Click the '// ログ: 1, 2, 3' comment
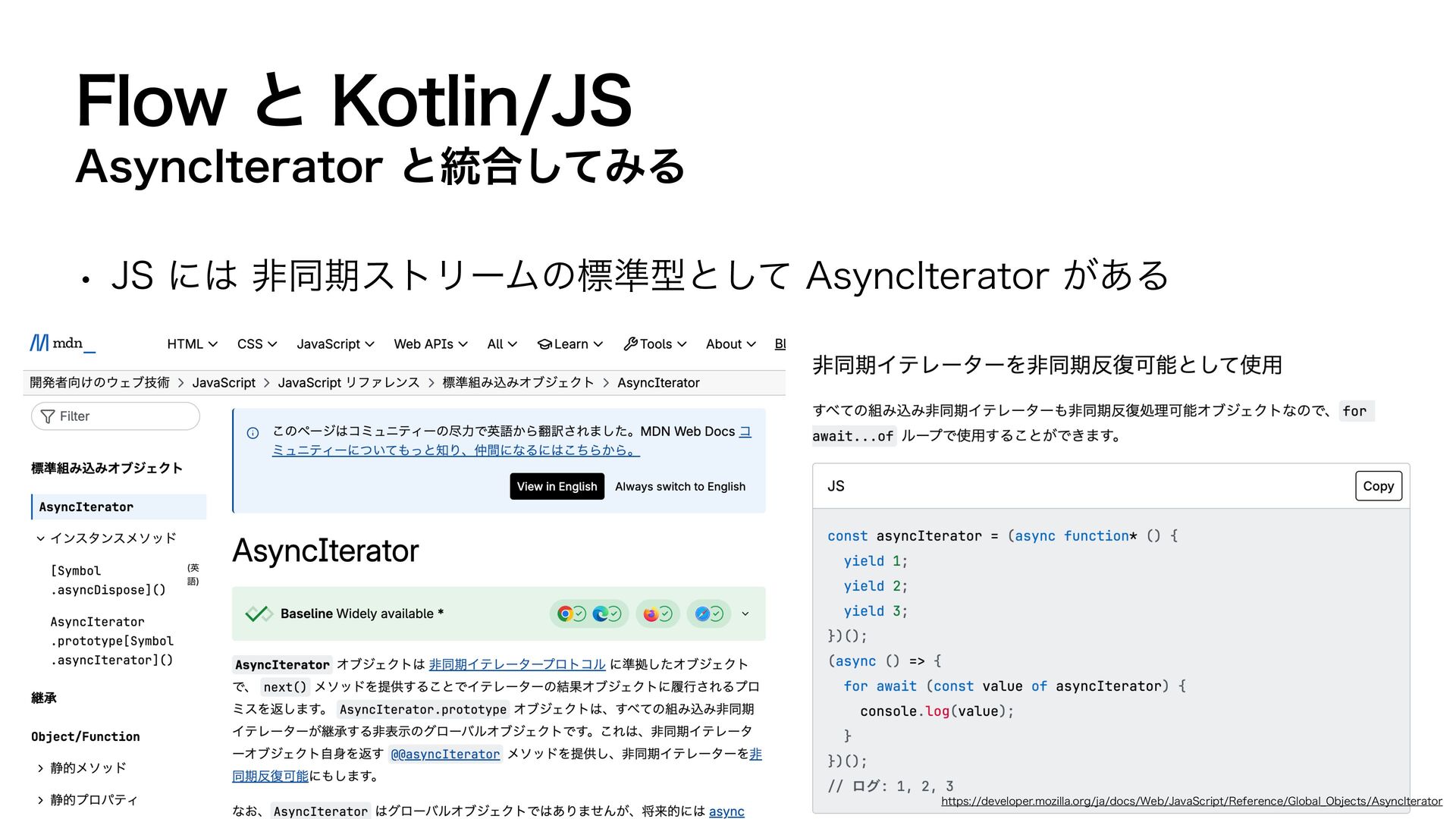The width and height of the screenshot is (1456, 819). pyautogui.click(x=891, y=786)
